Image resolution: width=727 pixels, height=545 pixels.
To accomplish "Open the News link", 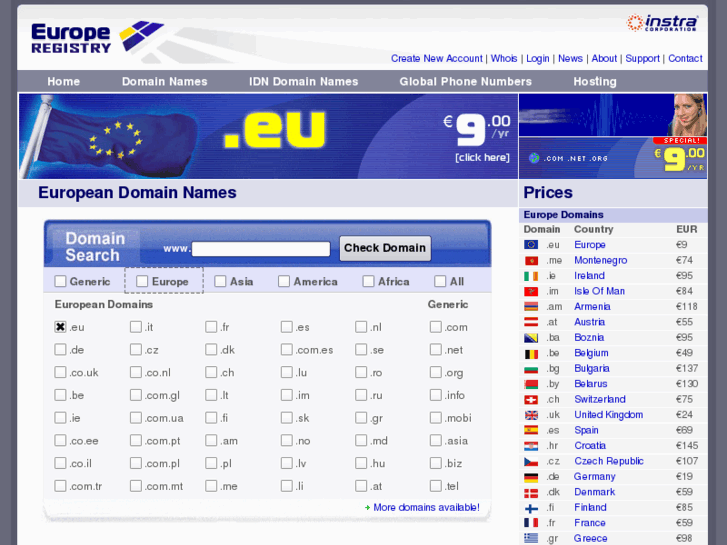I will pos(570,58).
